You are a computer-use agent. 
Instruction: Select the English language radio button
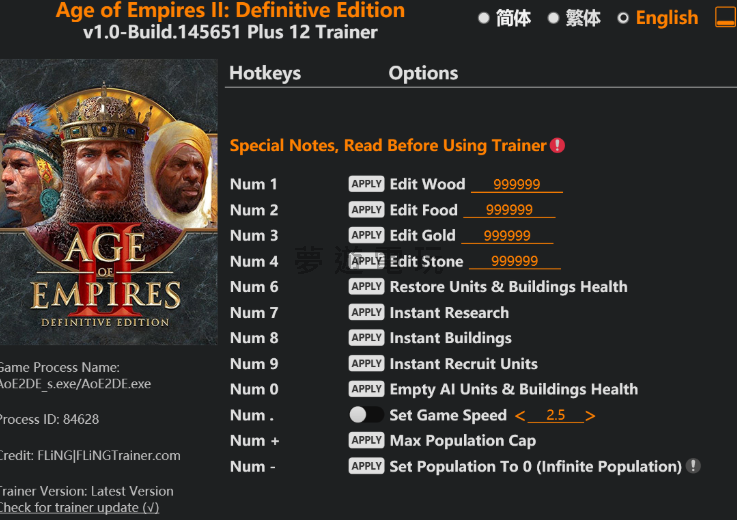coord(623,18)
